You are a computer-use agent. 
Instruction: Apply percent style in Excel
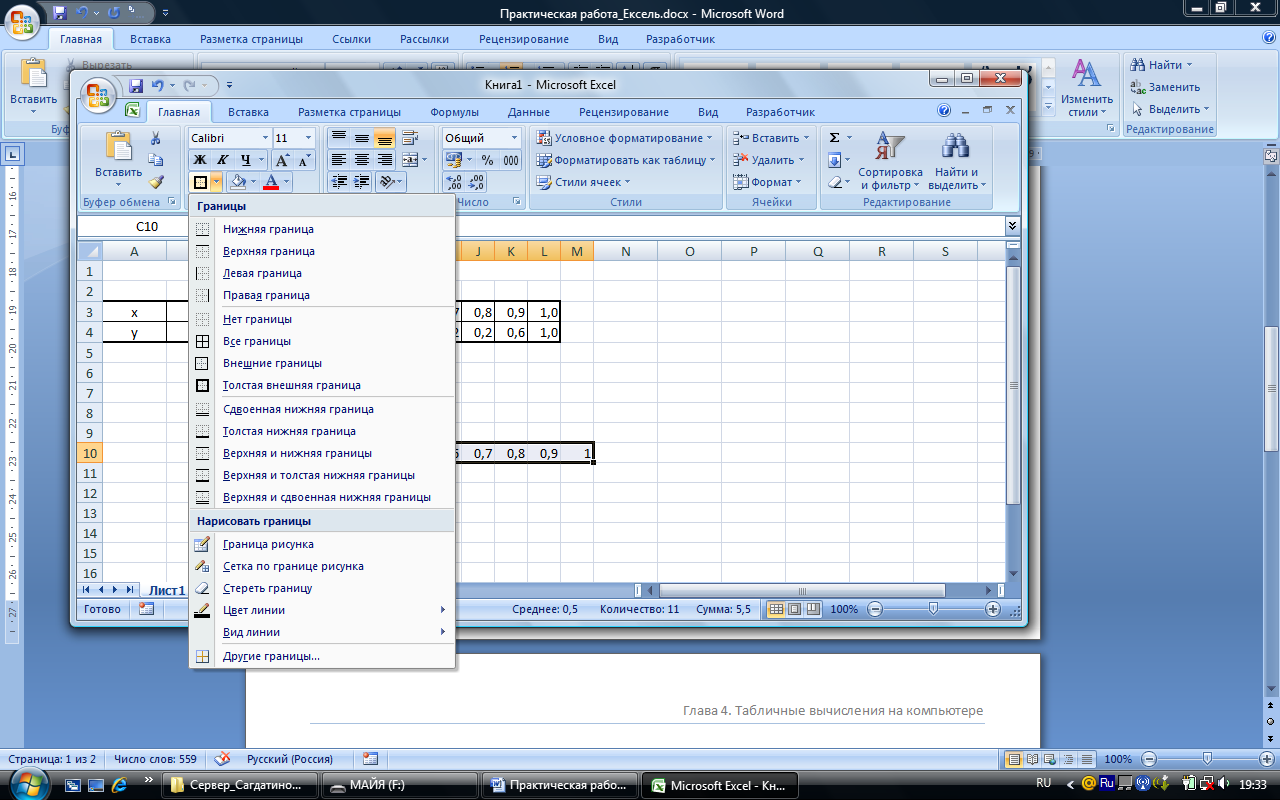click(x=487, y=160)
